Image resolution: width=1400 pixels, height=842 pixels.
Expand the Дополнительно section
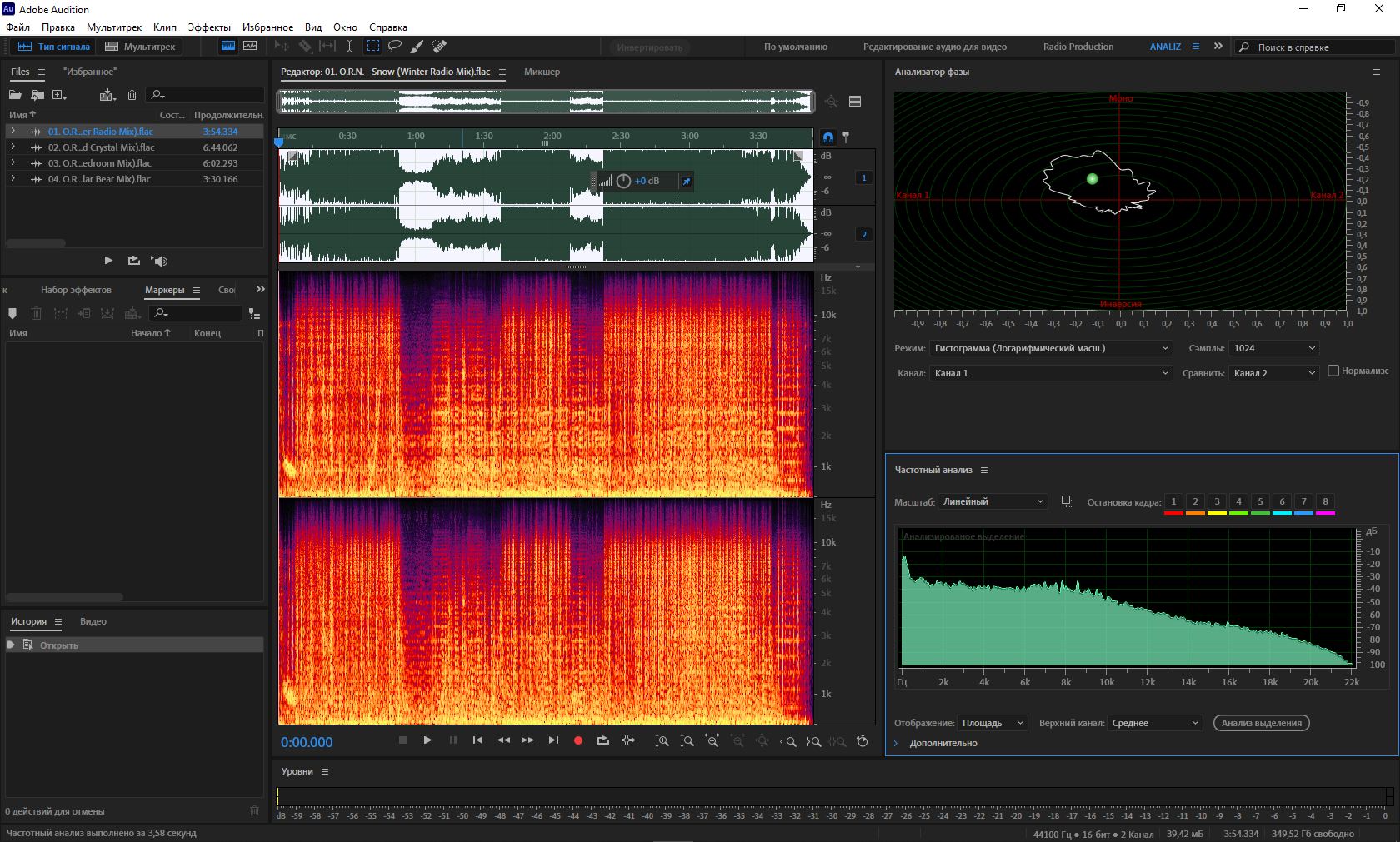click(x=897, y=743)
